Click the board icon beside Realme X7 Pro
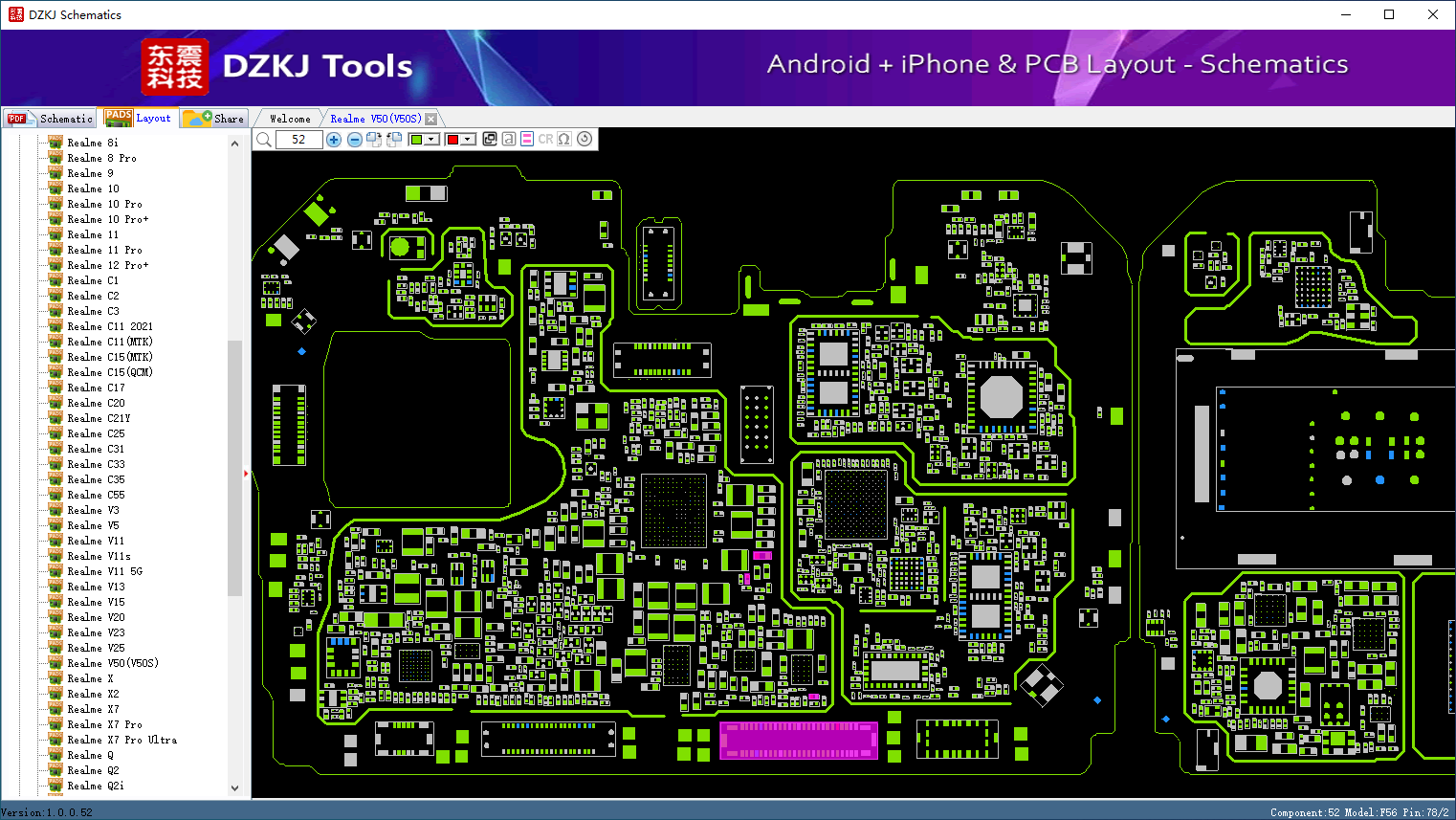The height and width of the screenshot is (820, 1456). (x=55, y=724)
